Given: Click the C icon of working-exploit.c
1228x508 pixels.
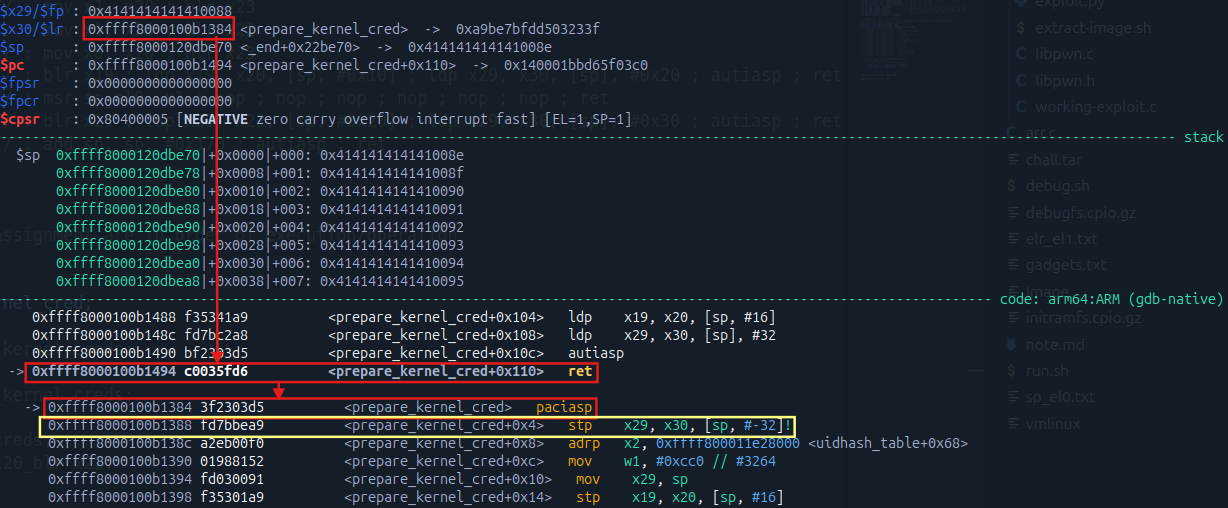Looking at the screenshot, I should [x=1019, y=107].
